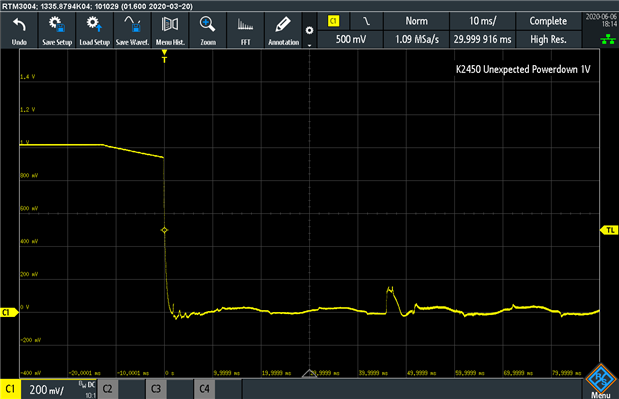Expand toolbar settings gear dropdown
The width and height of the screenshot is (619, 399).
310,30
